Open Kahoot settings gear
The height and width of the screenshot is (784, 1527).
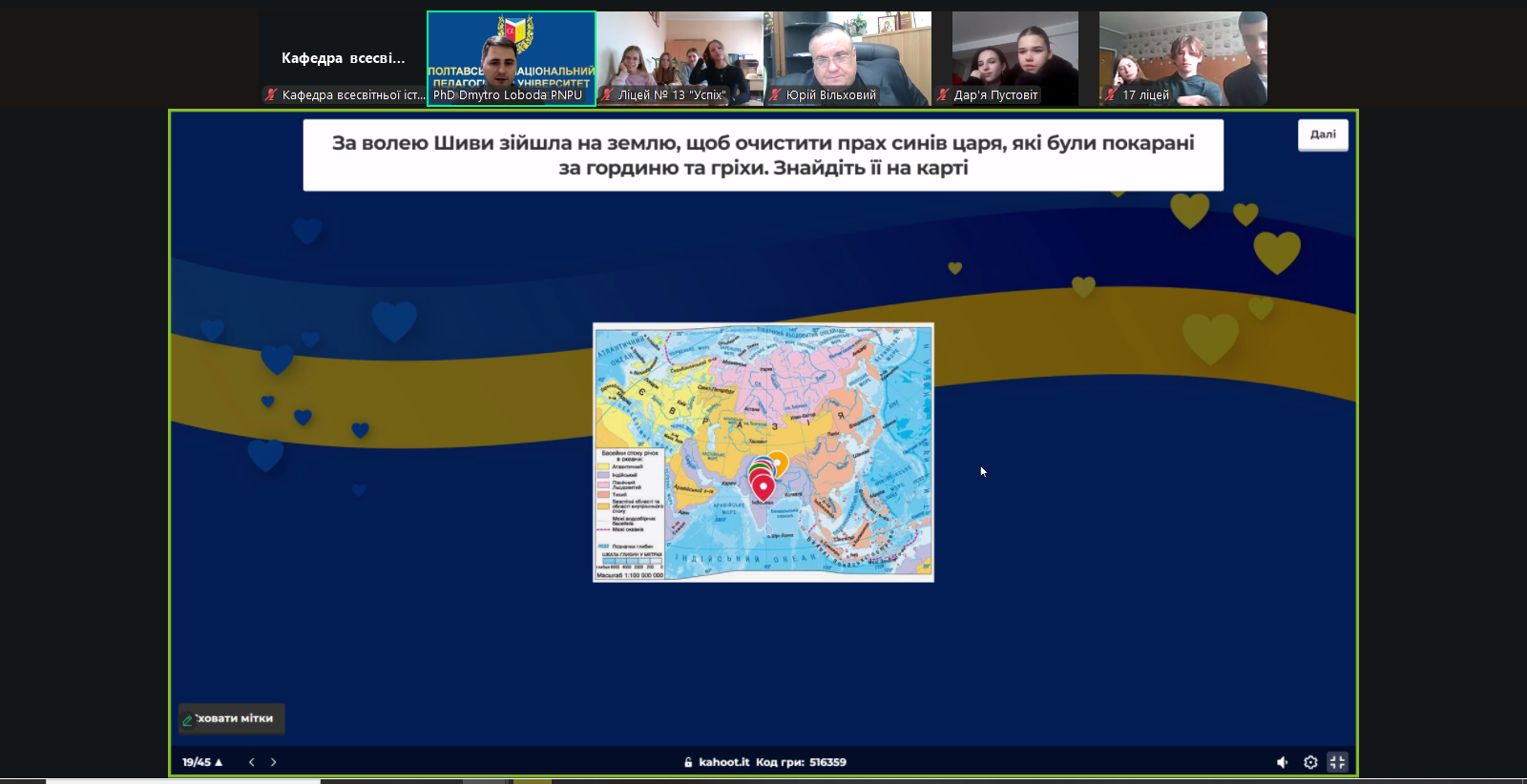[x=1310, y=762]
